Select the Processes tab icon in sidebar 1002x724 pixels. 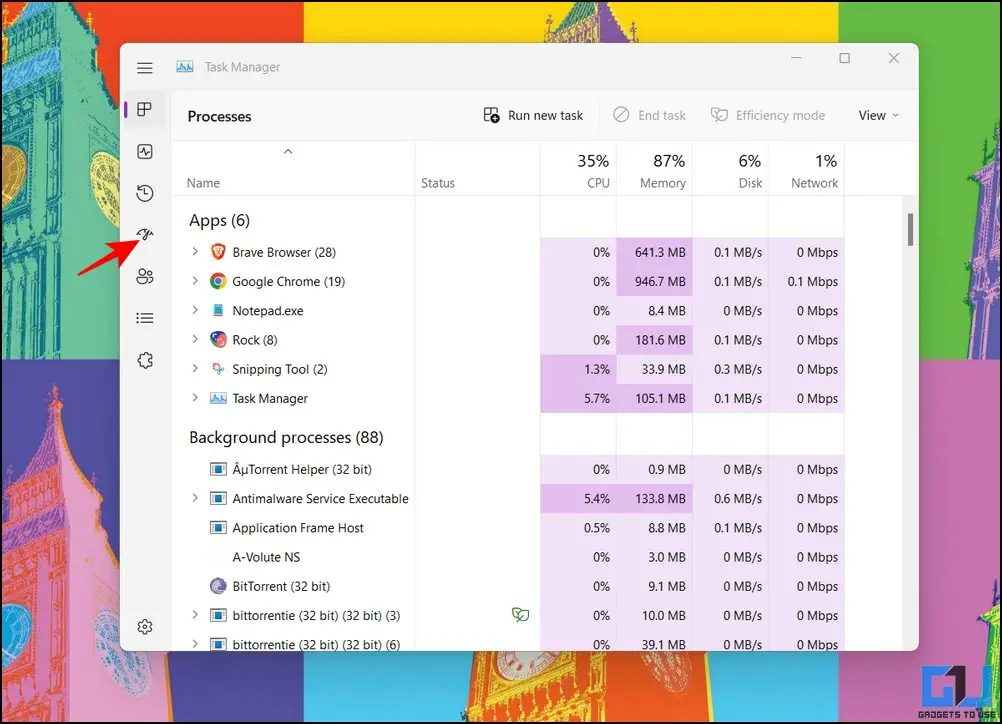point(144,109)
